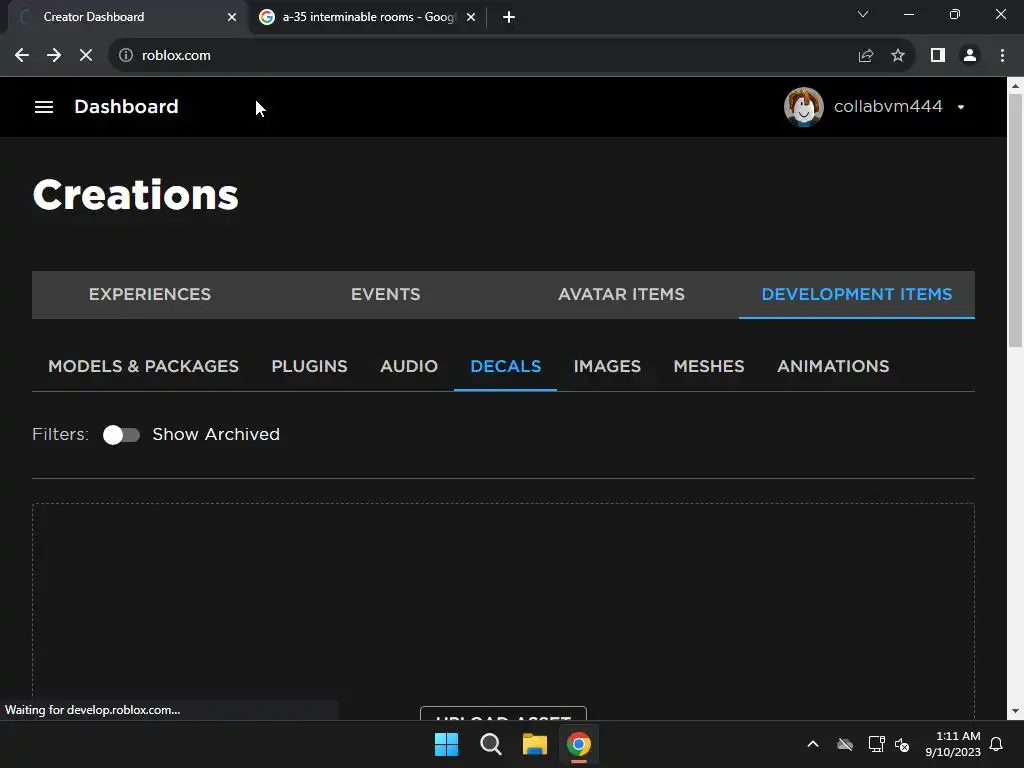
Task: Click the Show Archived label text
Action: pyautogui.click(x=216, y=434)
